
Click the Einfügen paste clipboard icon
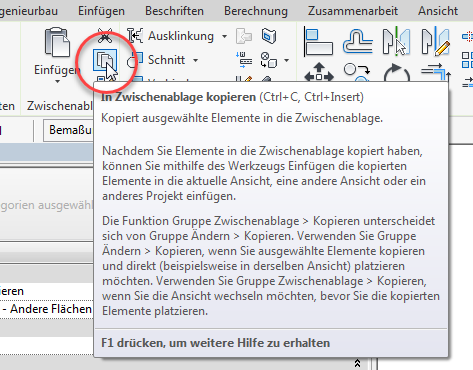click(x=57, y=42)
